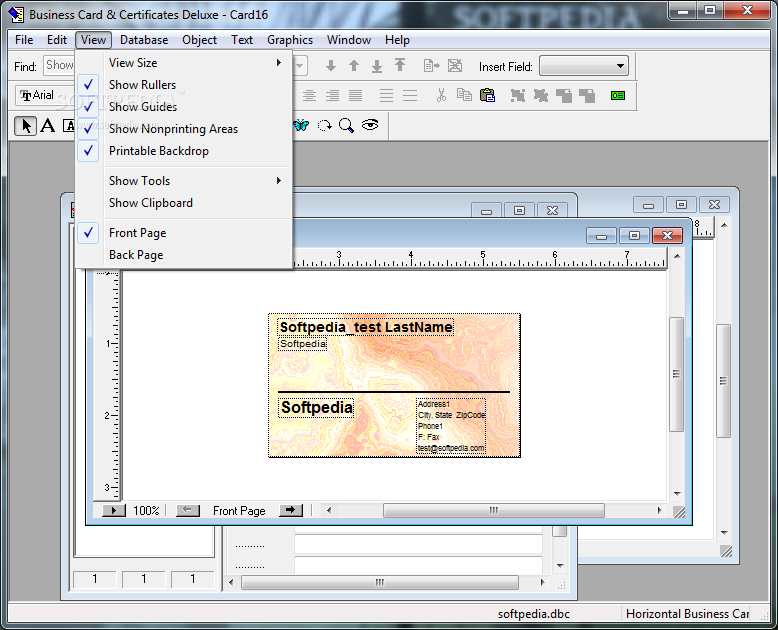Open the Database menu

pyautogui.click(x=144, y=40)
